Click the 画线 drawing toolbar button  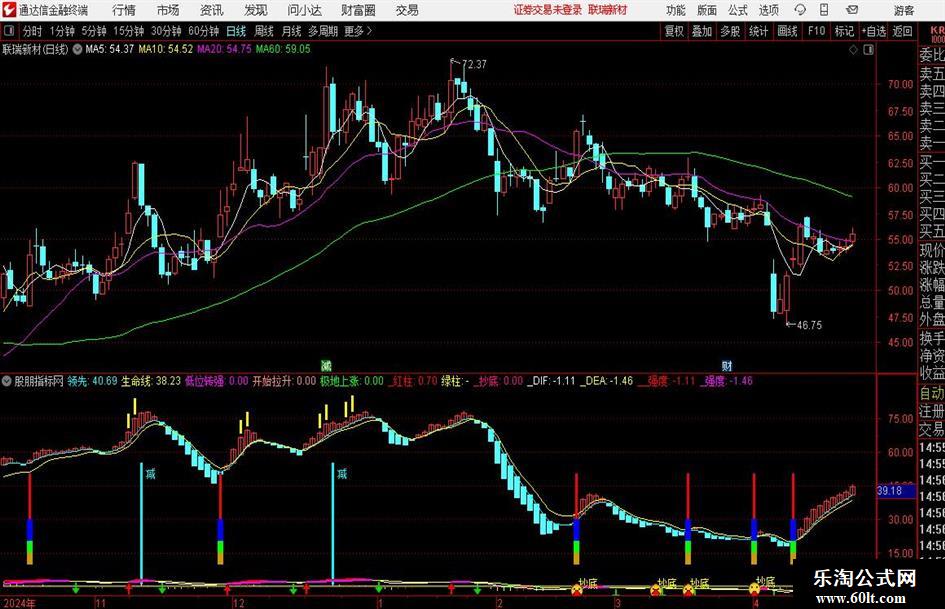click(787, 31)
